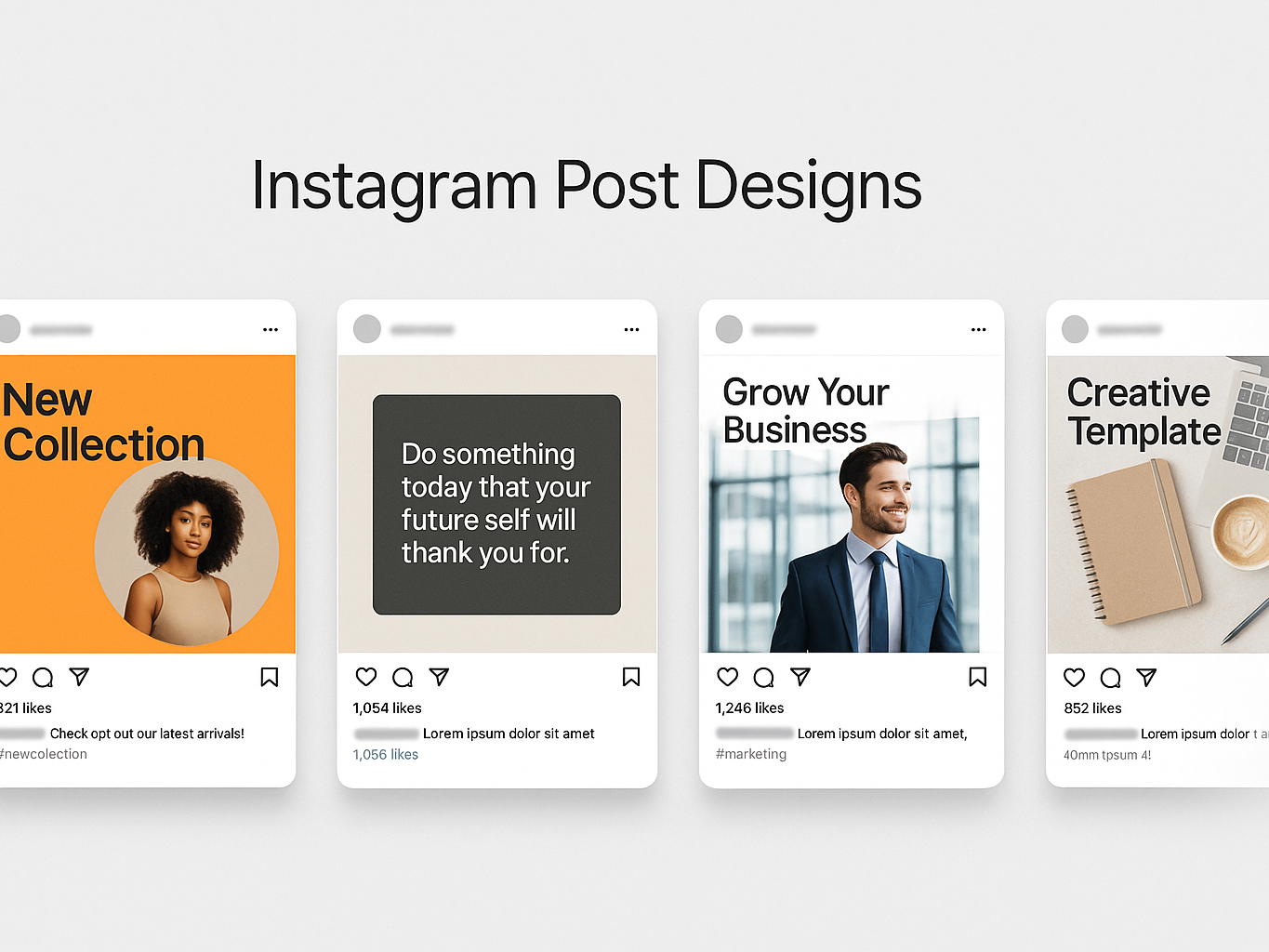The image size is (1269, 952).
Task: Share the quote post via paper plane icon
Action: tap(439, 677)
